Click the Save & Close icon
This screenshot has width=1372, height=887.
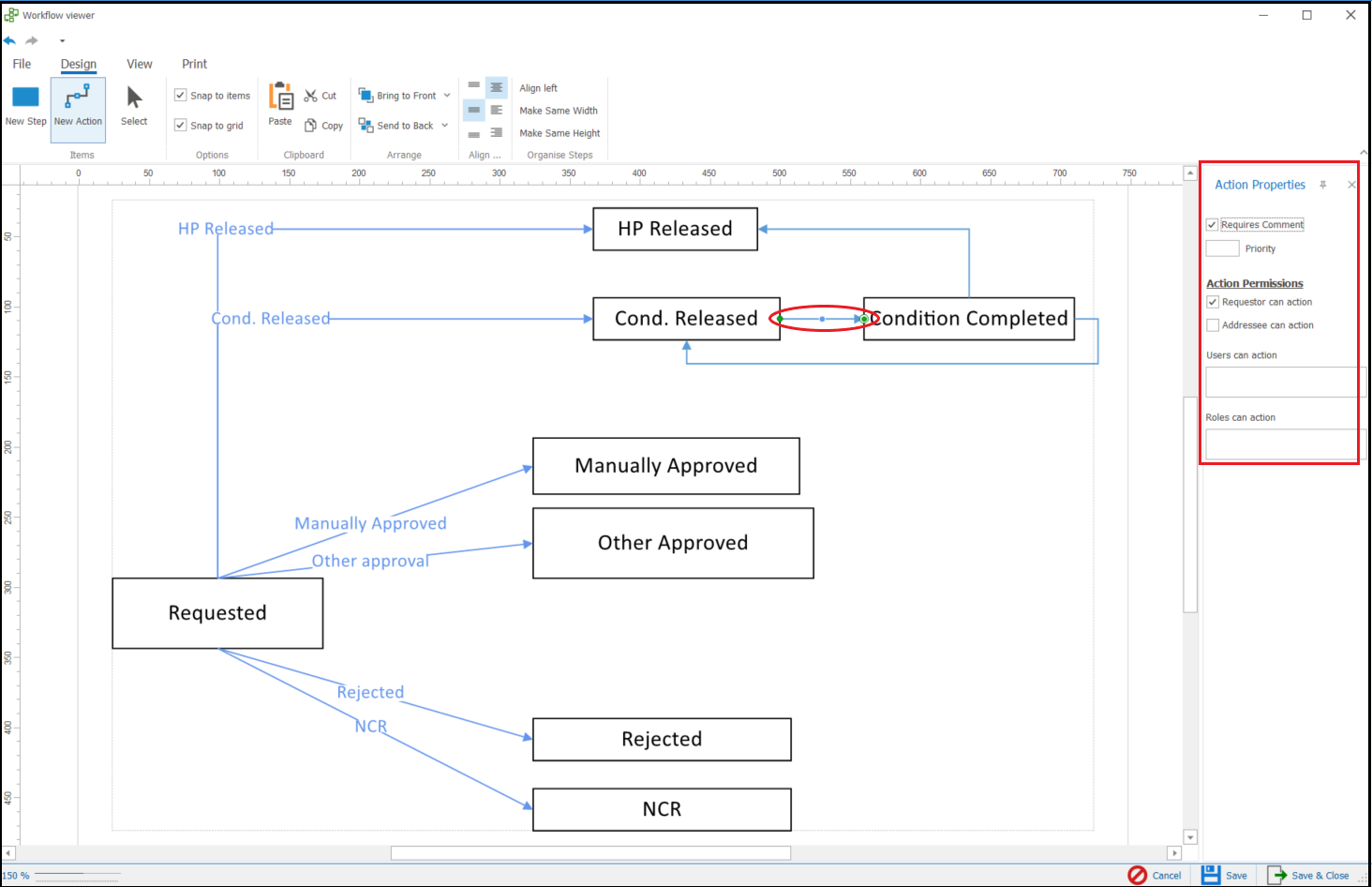(1277, 875)
